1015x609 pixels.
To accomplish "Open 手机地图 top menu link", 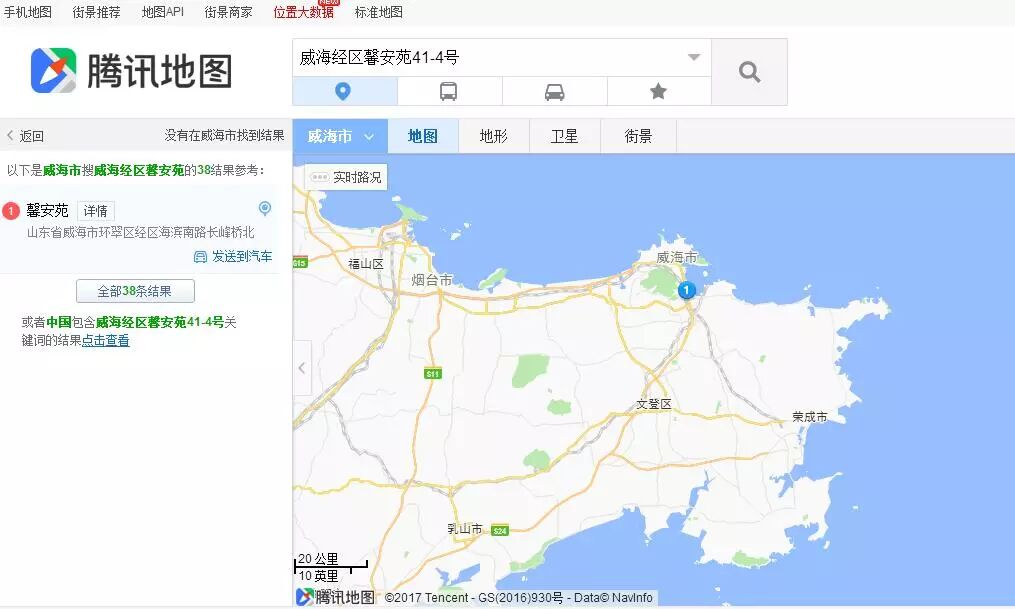I will coord(28,12).
